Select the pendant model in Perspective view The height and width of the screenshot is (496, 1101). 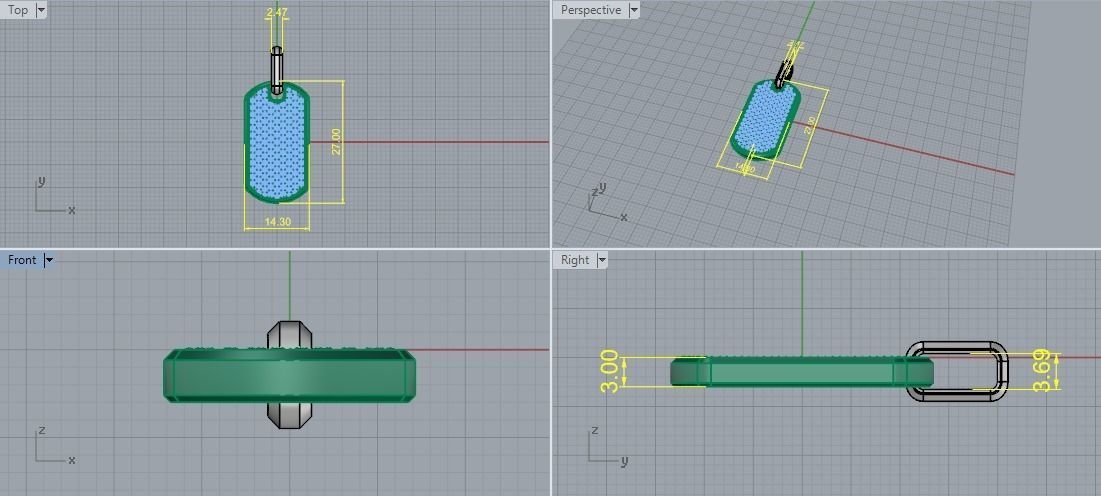tap(763, 118)
